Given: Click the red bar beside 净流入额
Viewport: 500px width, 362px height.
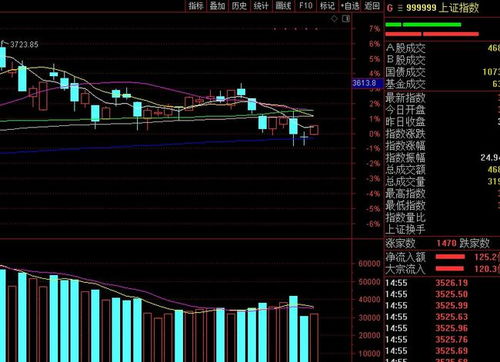Looking at the screenshot, I should [x=450, y=257].
